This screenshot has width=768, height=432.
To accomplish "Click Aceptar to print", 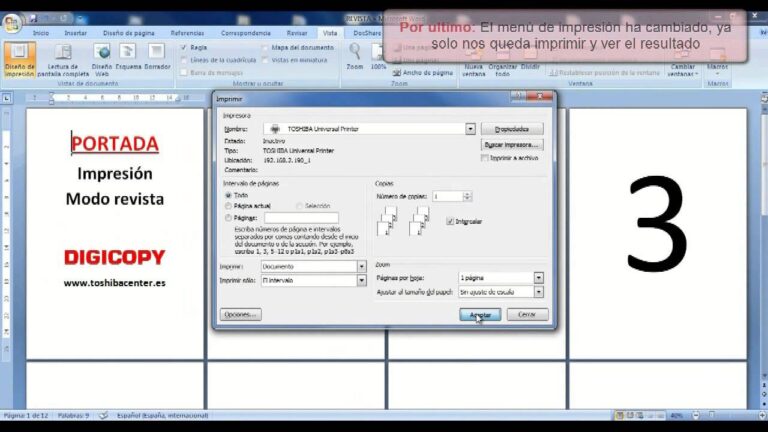I will [480, 315].
